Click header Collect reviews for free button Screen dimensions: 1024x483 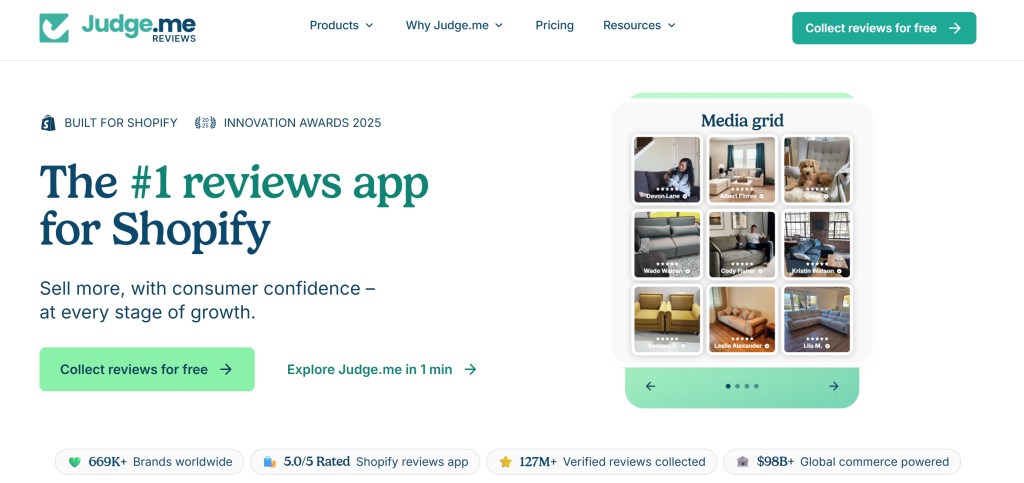click(884, 28)
